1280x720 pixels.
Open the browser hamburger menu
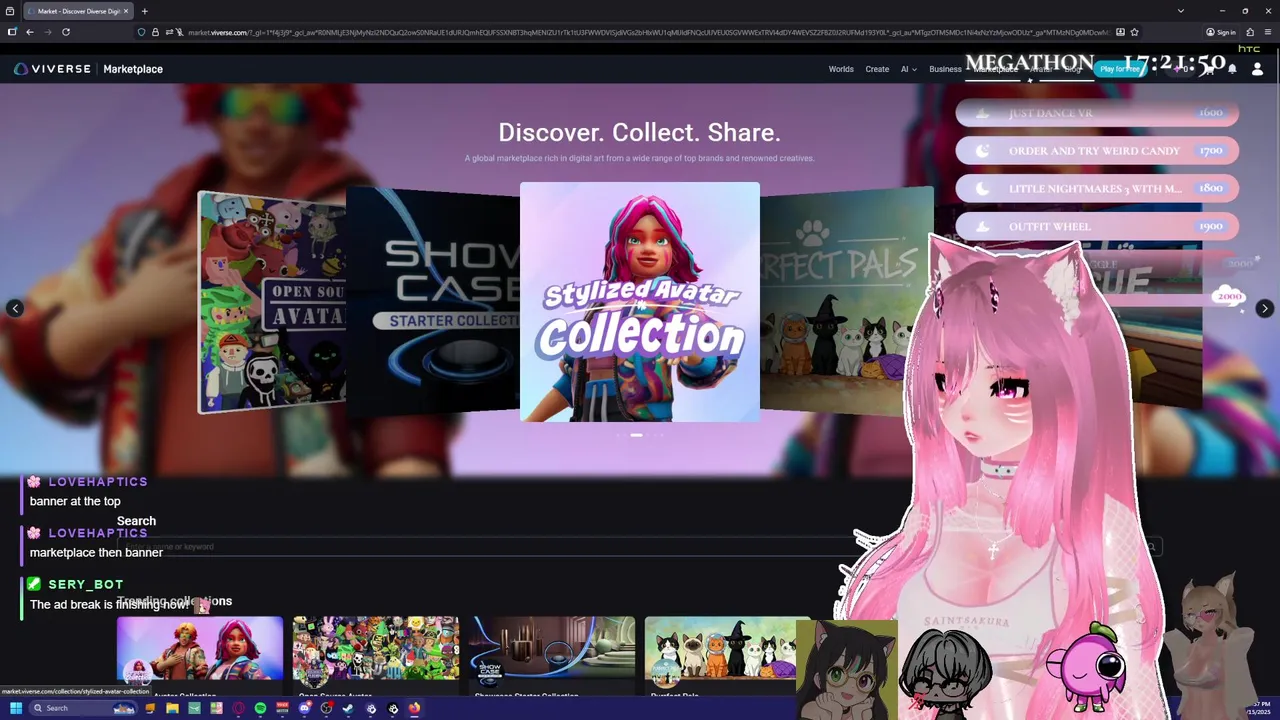coord(1268,32)
